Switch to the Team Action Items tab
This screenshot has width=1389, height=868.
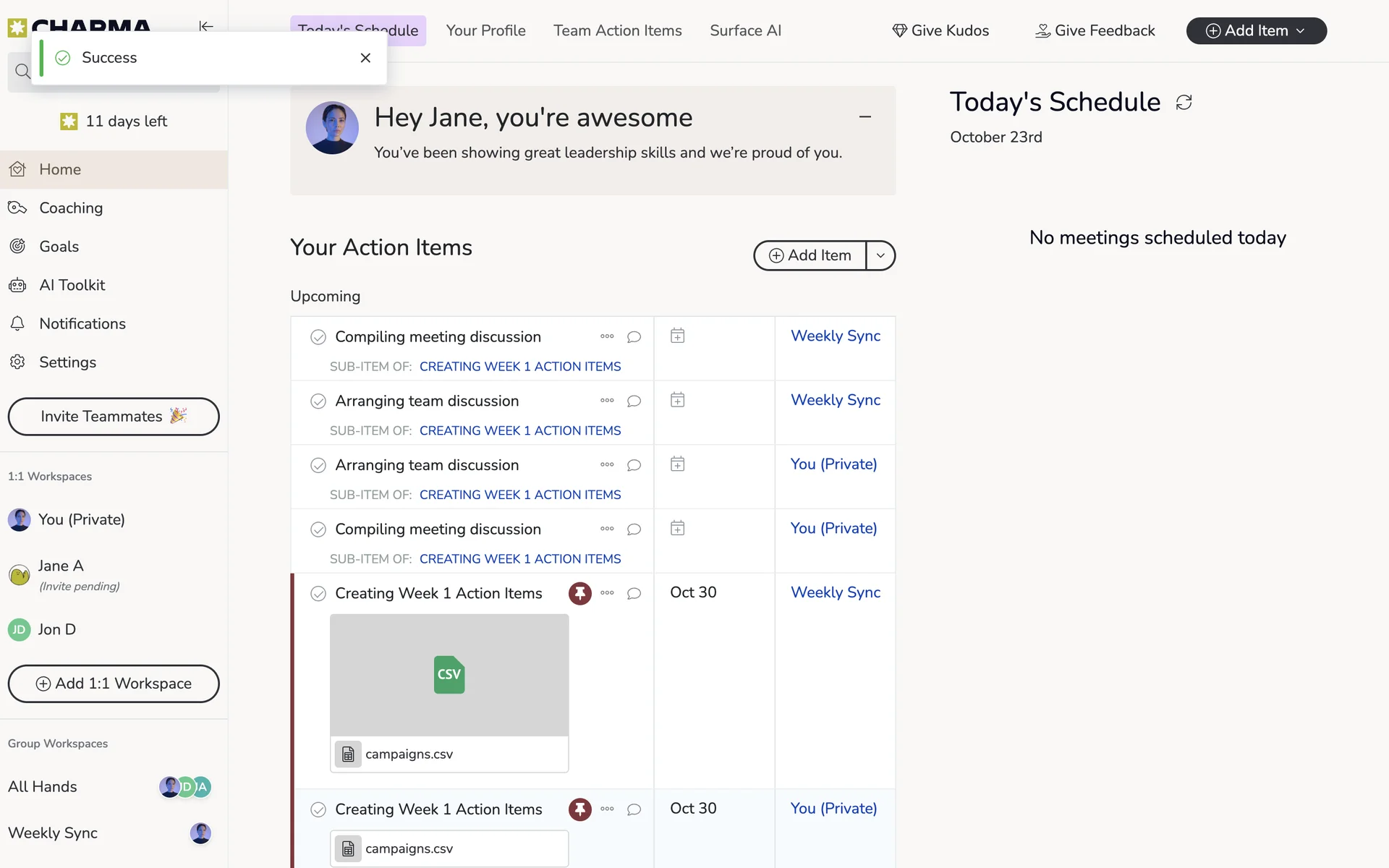[617, 30]
